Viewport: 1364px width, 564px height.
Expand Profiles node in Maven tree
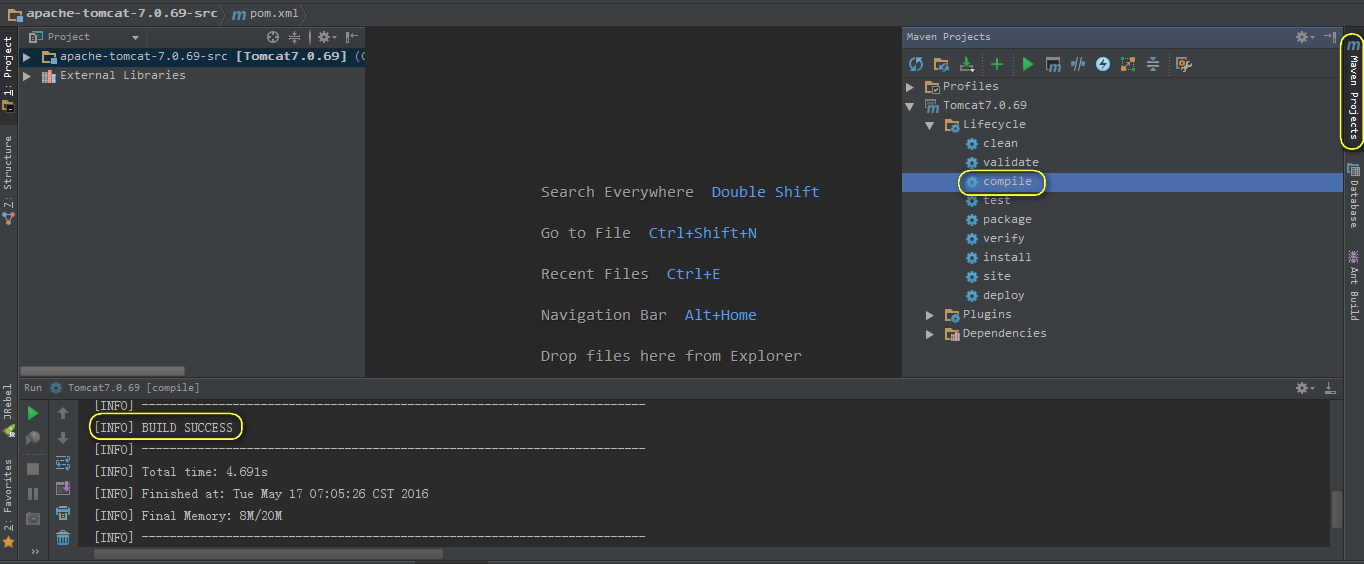[910, 87]
